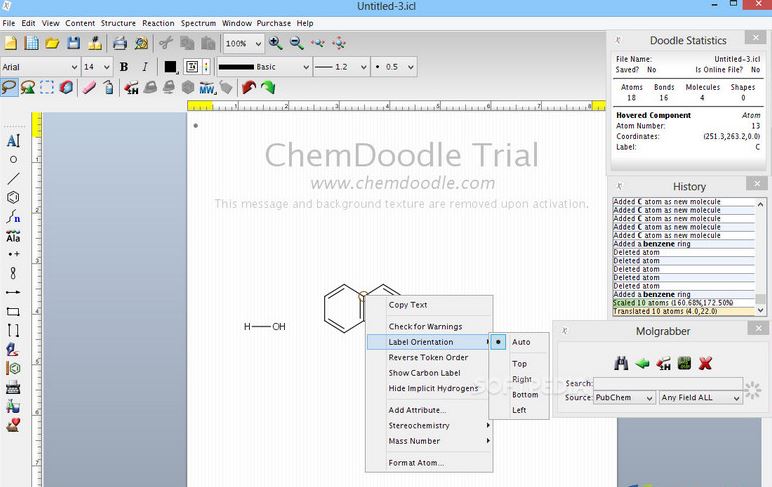The image size is (772, 487).
Task: Select the Ala amino acid tool
Action: pos(13,236)
